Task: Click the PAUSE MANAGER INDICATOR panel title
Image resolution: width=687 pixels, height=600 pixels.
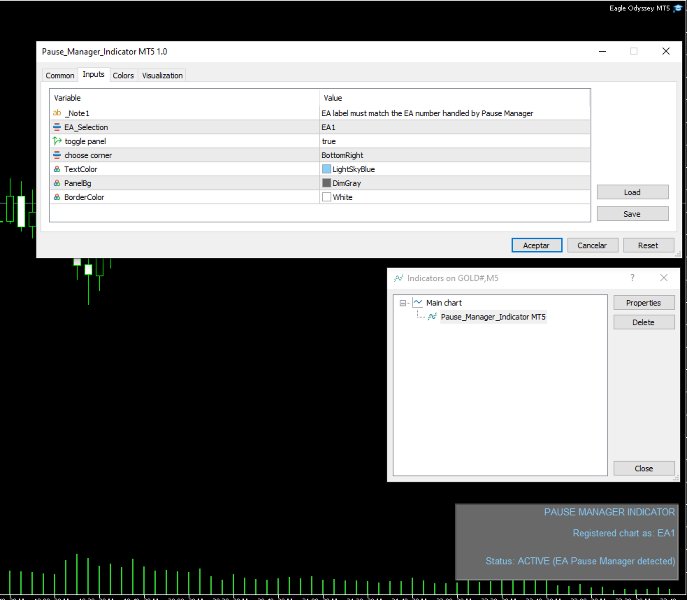Action: pyautogui.click(x=609, y=512)
